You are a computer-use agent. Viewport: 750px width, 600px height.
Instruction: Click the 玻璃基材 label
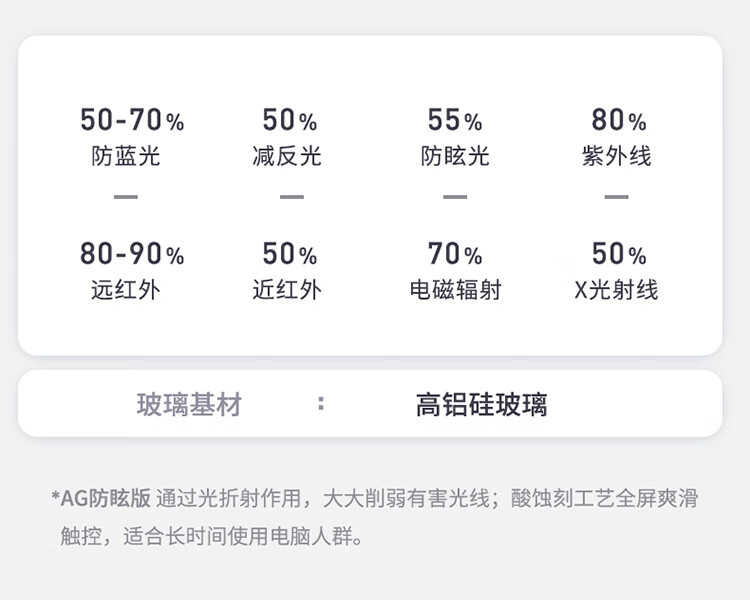[189, 405]
